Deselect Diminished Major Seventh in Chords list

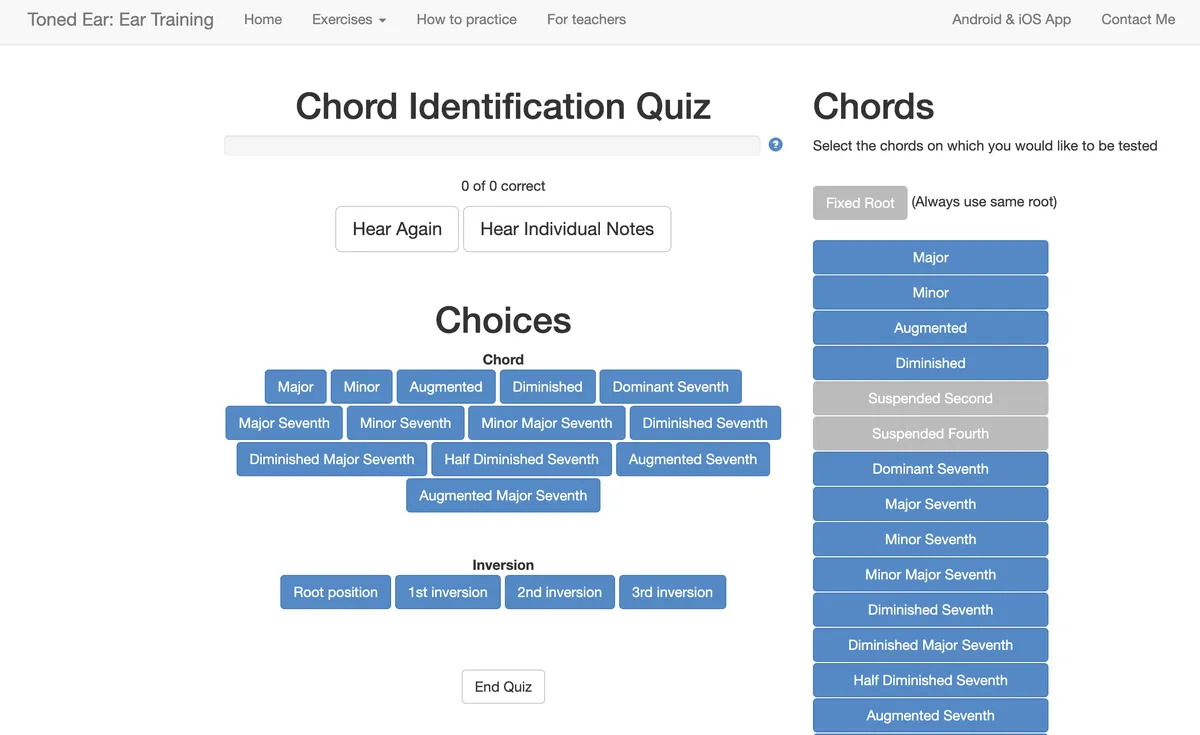click(x=930, y=645)
